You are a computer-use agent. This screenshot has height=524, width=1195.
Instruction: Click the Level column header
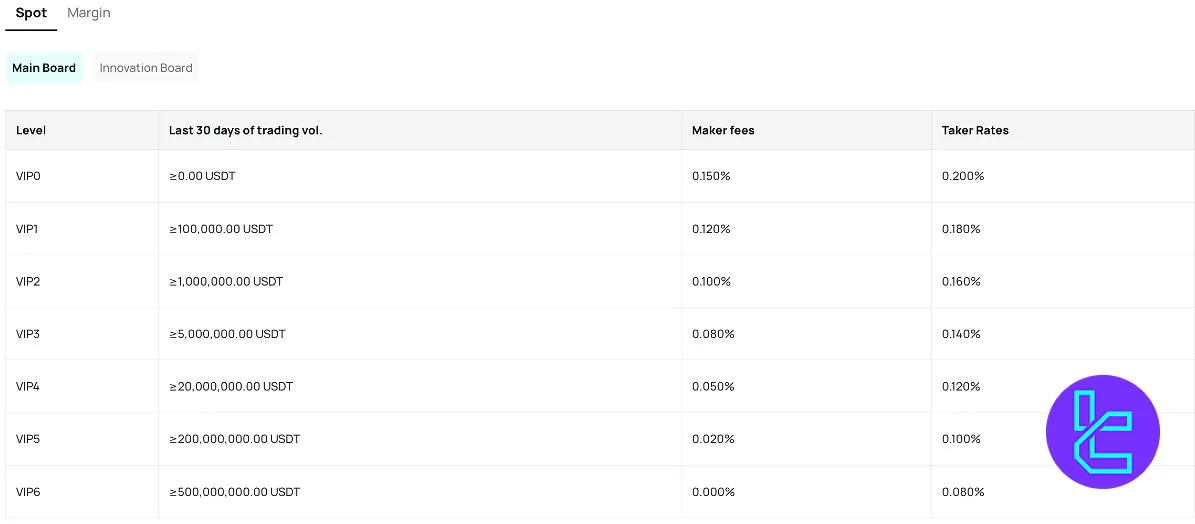point(31,130)
